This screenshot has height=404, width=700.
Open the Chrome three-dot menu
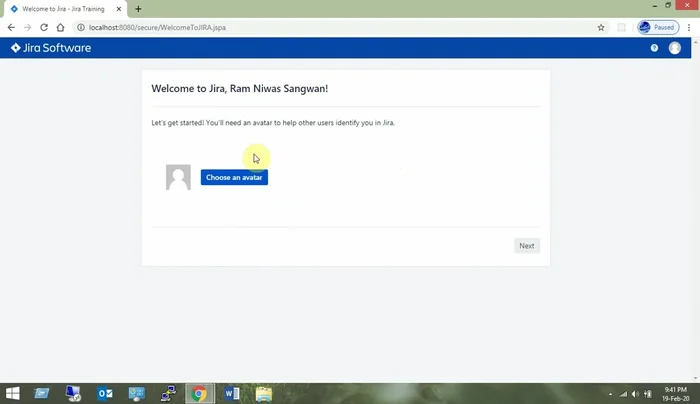pyautogui.click(x=689, y=27)
